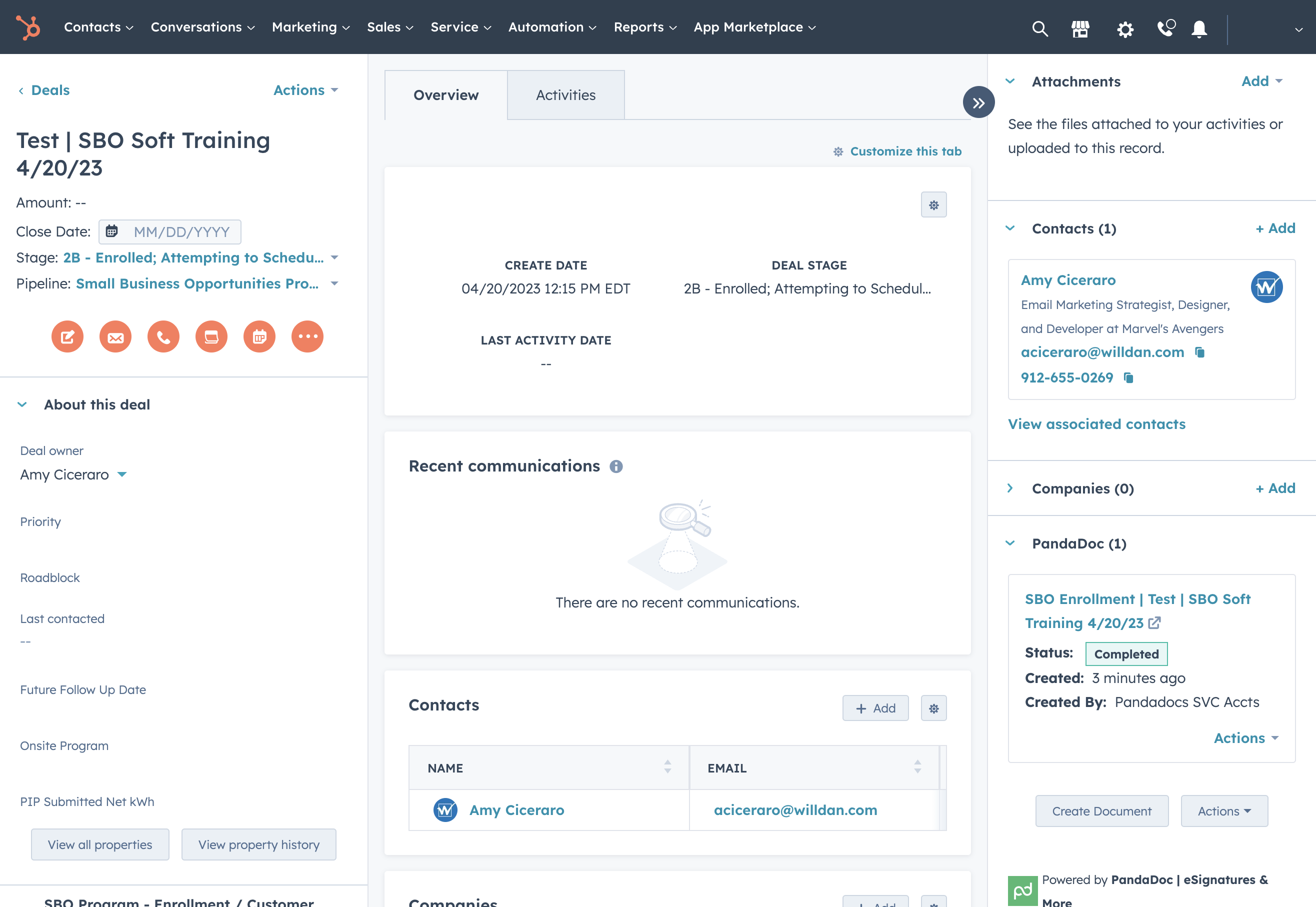This screenshot has width=1316, height=907.
Task: Open the Attachments Add dropdown
Action: pos(1261,81)
